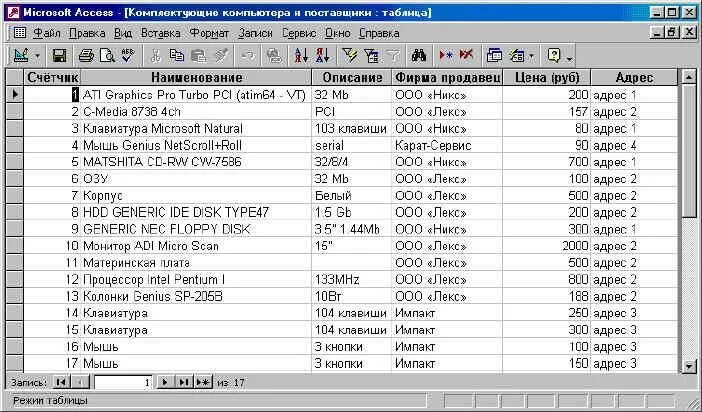
Task: Switch to design view with the View icon
Action: [21, 56]
